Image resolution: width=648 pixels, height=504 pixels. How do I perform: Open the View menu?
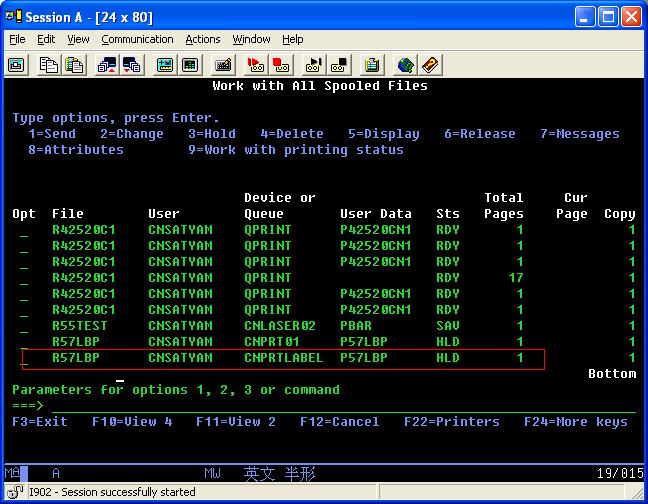(x=78, y=39)
